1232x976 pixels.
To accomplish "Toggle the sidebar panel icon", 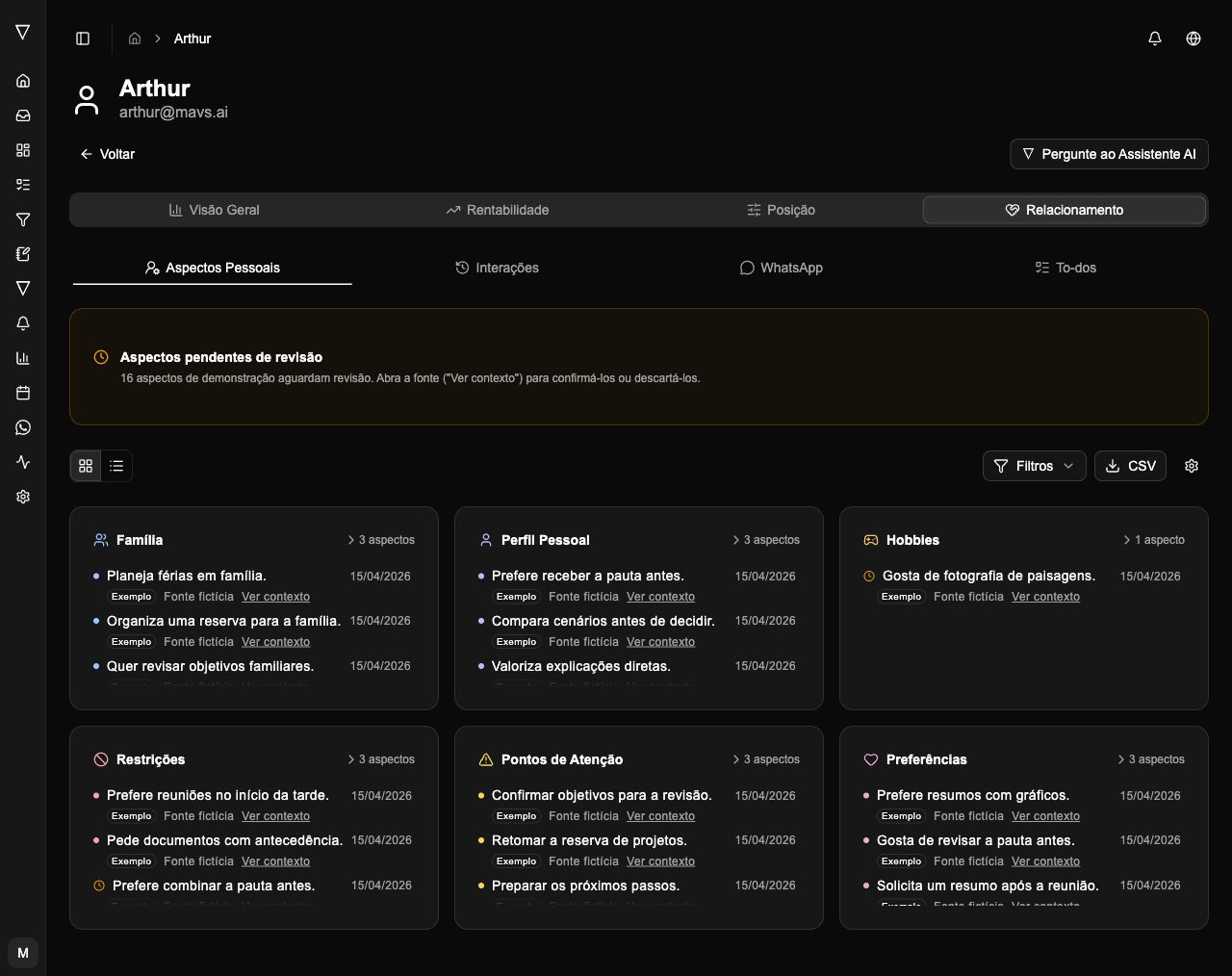I will 83,39.
